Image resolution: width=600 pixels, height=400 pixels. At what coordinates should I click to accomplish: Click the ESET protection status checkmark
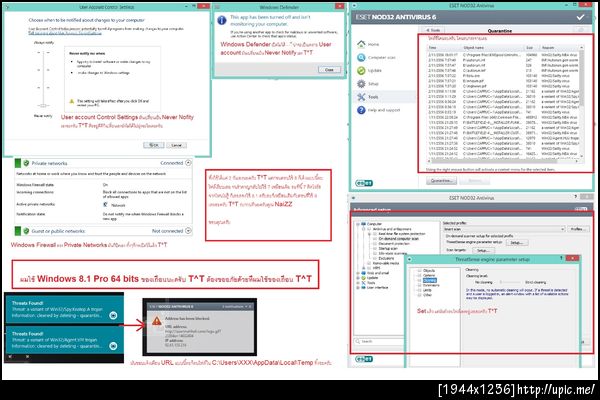point(580,17)
